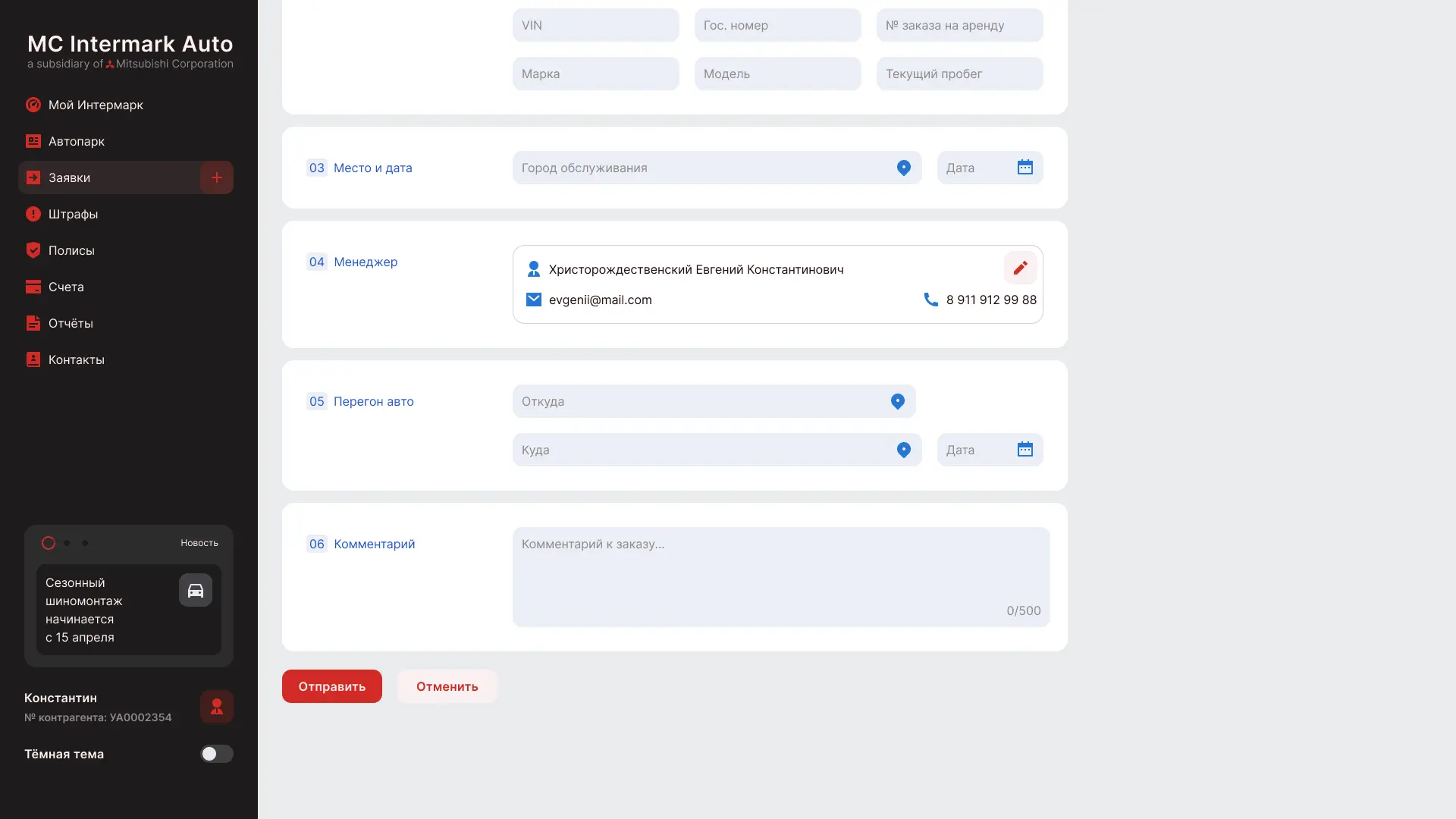This screenshot has height=819, width=1456.
Task: Click the Автопарк sidebar icon
Action: 33,141
